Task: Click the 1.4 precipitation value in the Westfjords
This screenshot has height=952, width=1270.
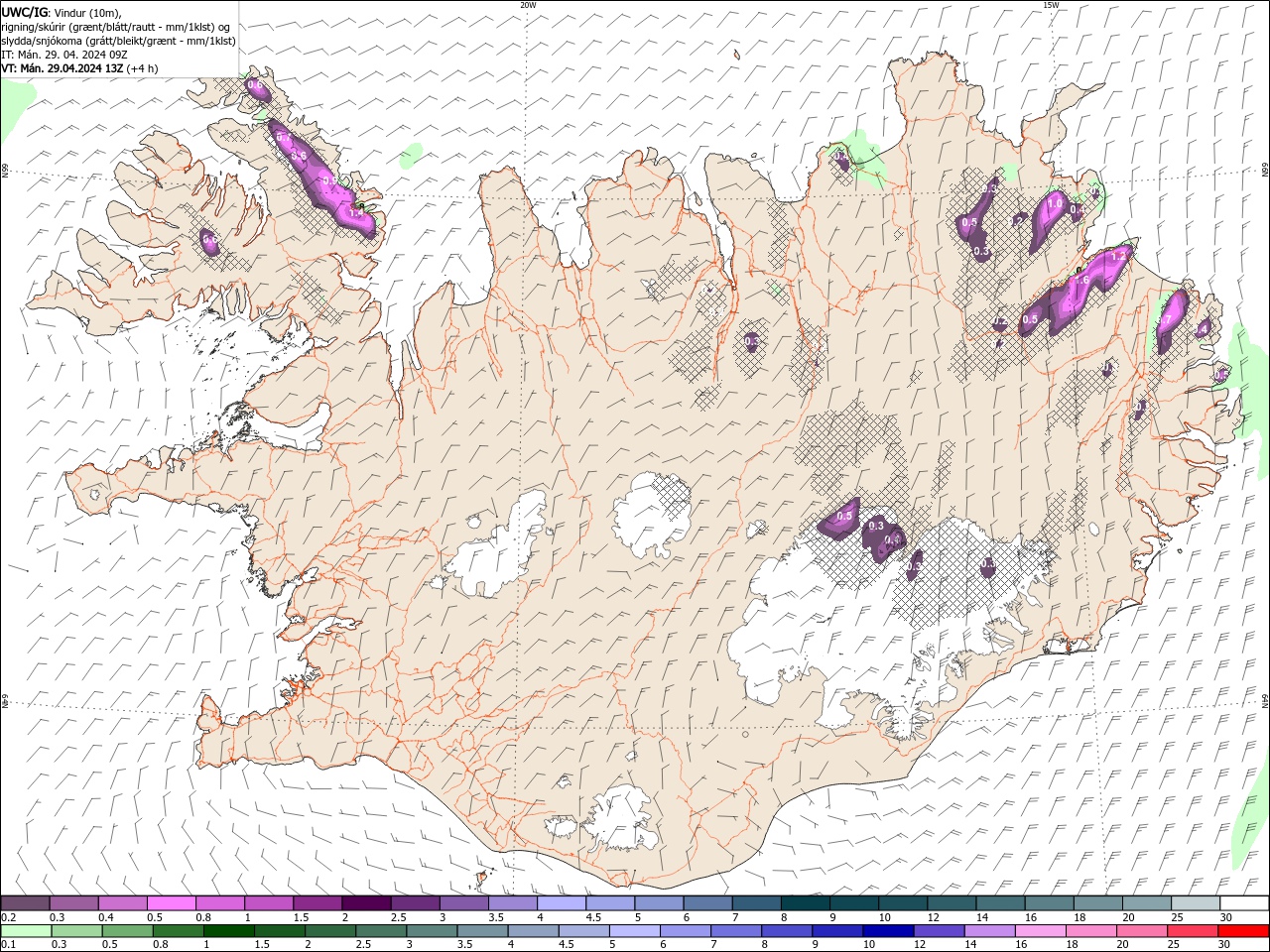Action: [357, 212]
